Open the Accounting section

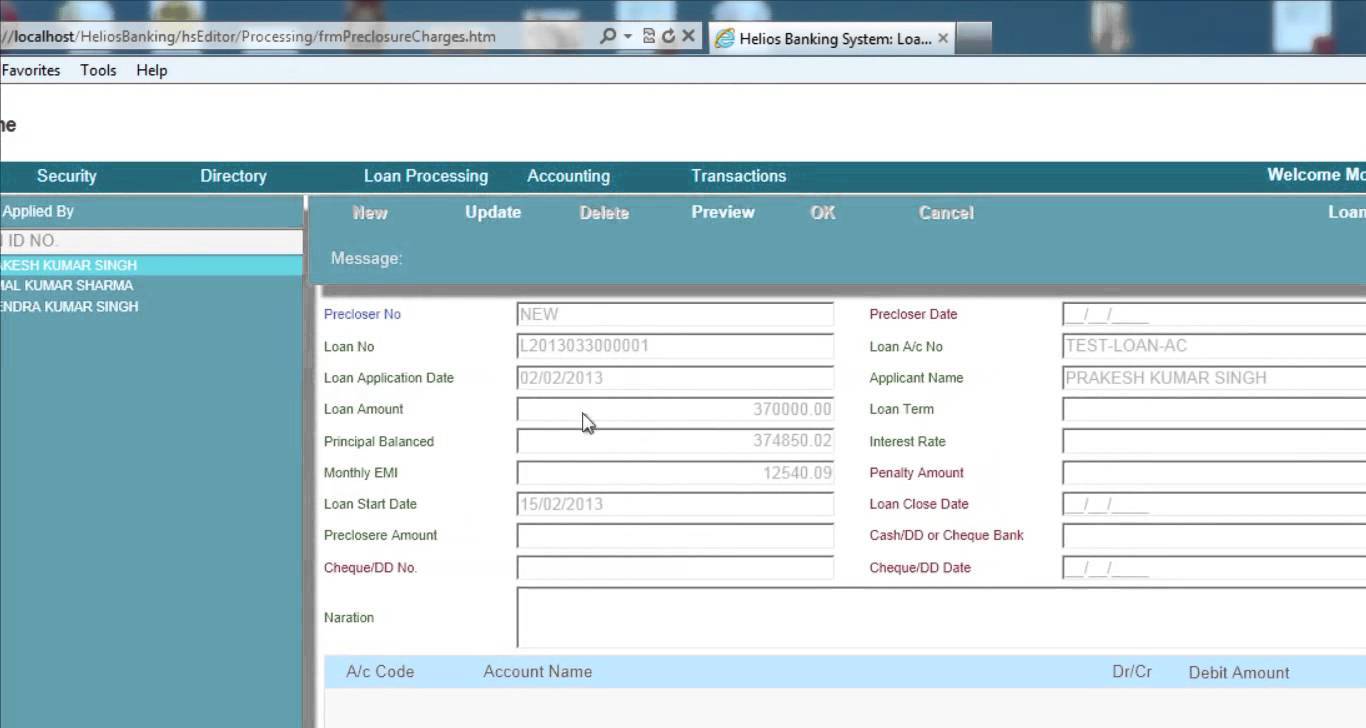point(568,176)
